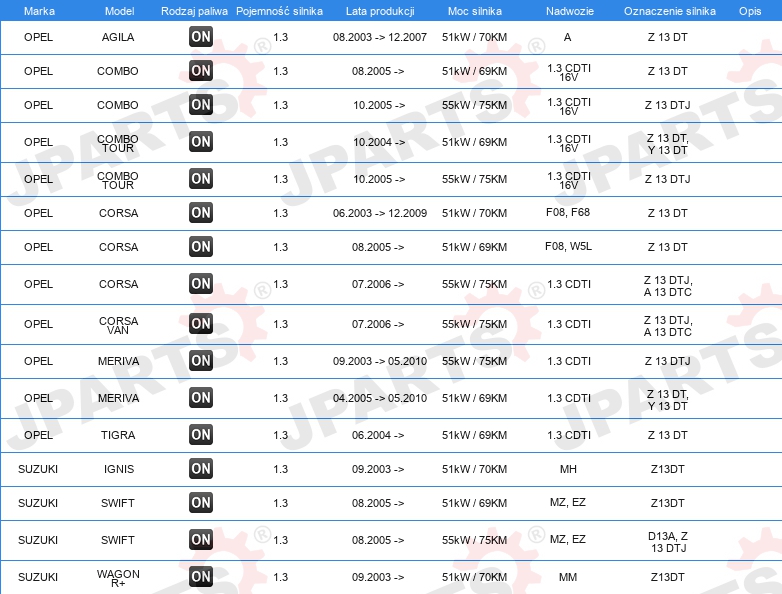Click ON fuel icon in TIGRA row
The width and height of the screenshot is (782, 594).
point(201,434)
